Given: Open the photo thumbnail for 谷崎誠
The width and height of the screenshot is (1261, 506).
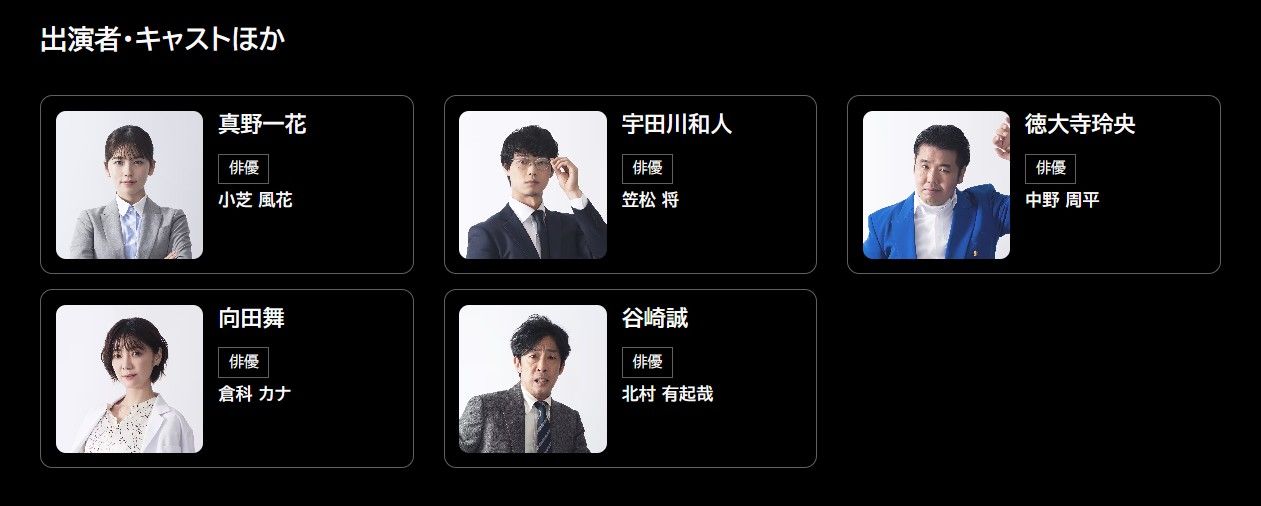Looking at the screenshot, I should click(533, 379).
